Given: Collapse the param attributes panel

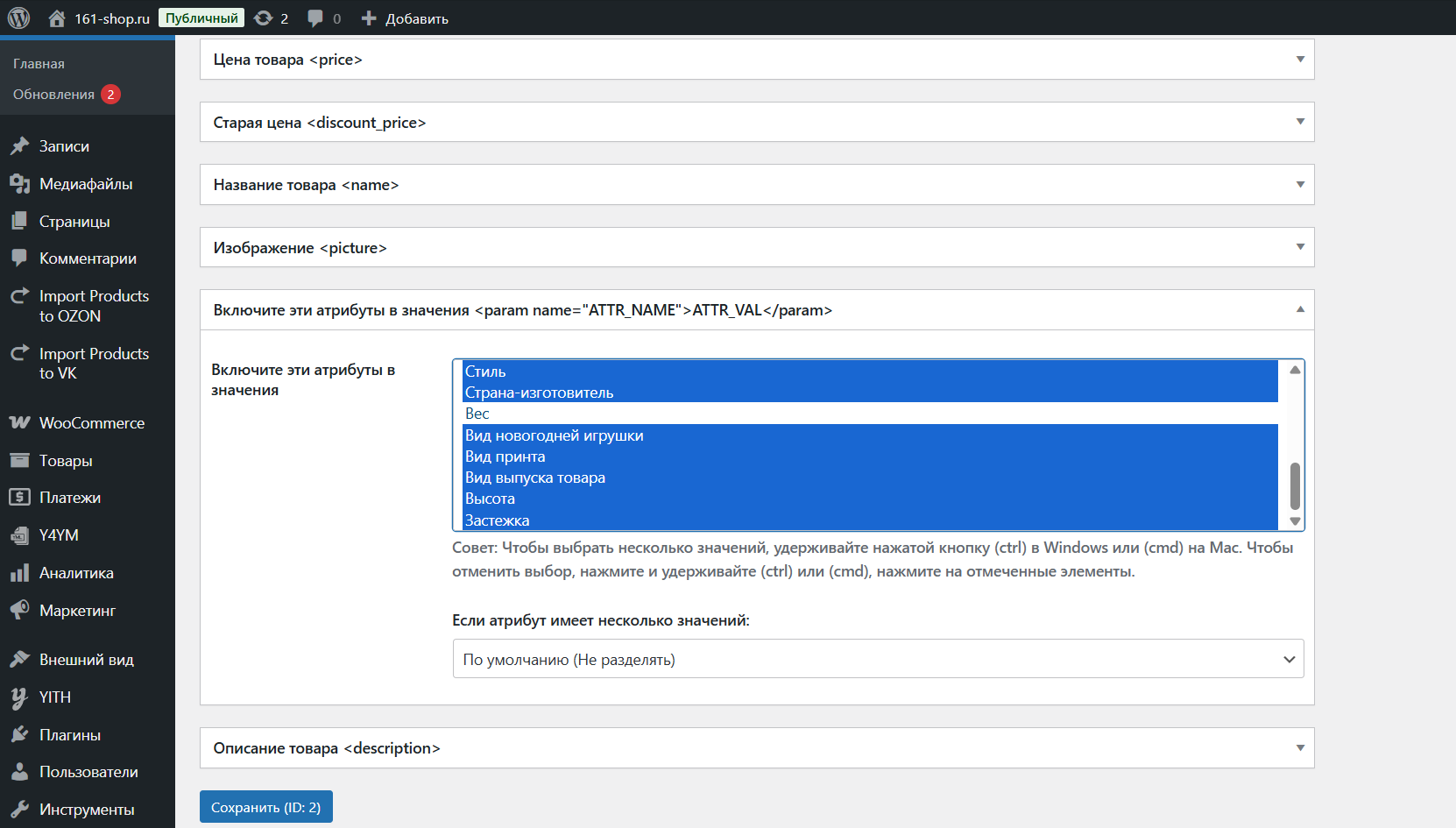Looking at the screenshot, I should [x=1300, y=309].
